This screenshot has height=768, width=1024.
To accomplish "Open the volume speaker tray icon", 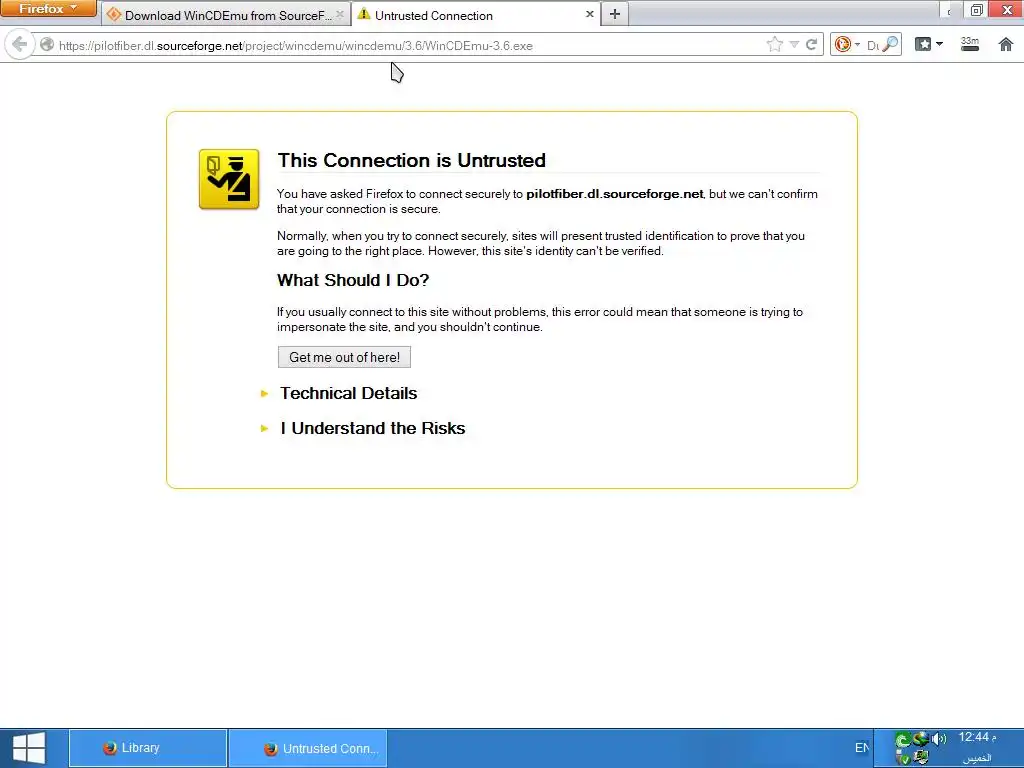I will (939, 739).
